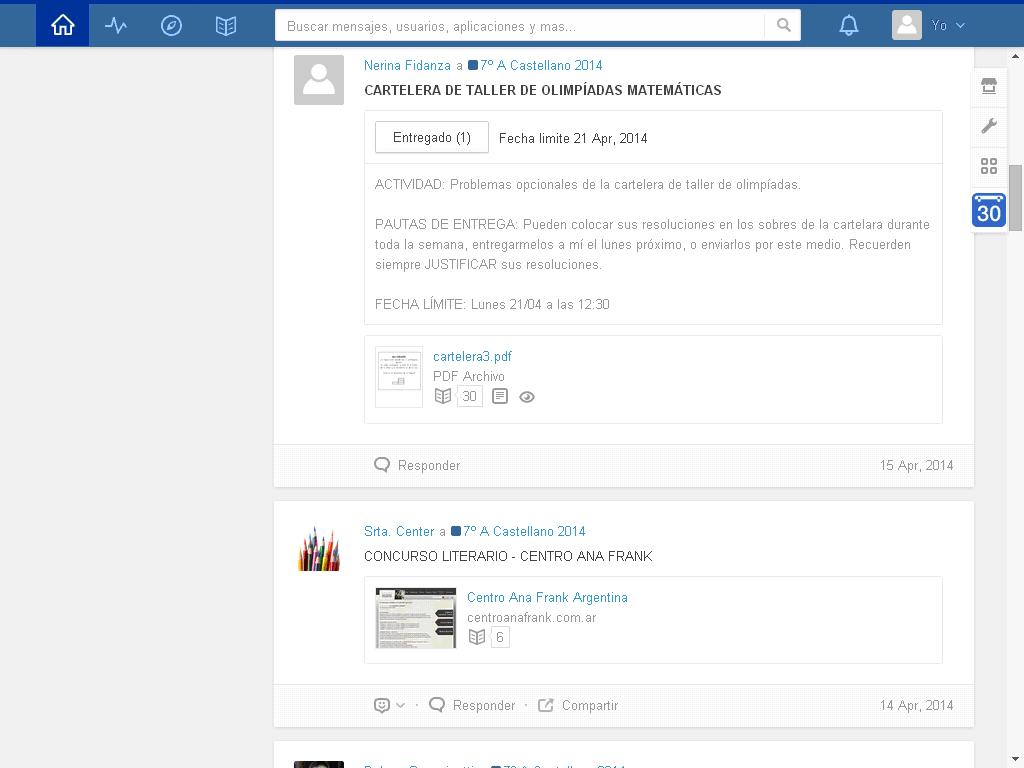Screen dimensions: 1024x768
Task: Open the Library book icon in the navbar
Action: [226, 25]
